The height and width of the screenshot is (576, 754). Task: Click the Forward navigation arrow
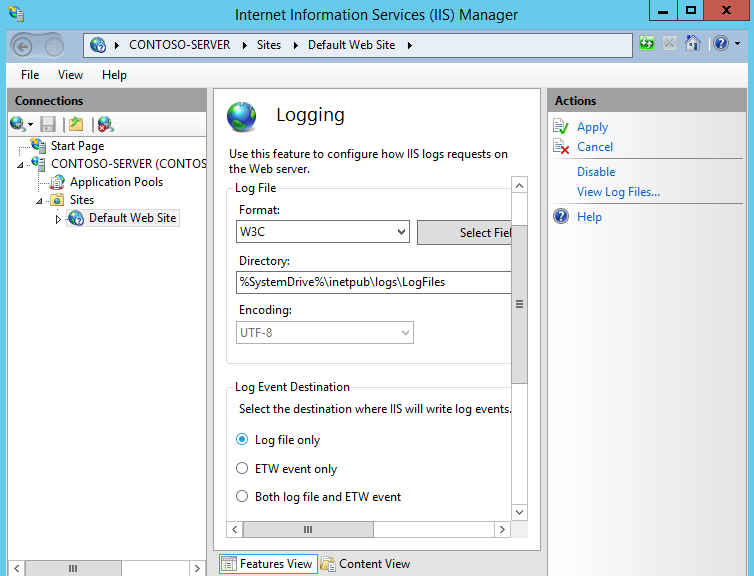click(54, 47)
